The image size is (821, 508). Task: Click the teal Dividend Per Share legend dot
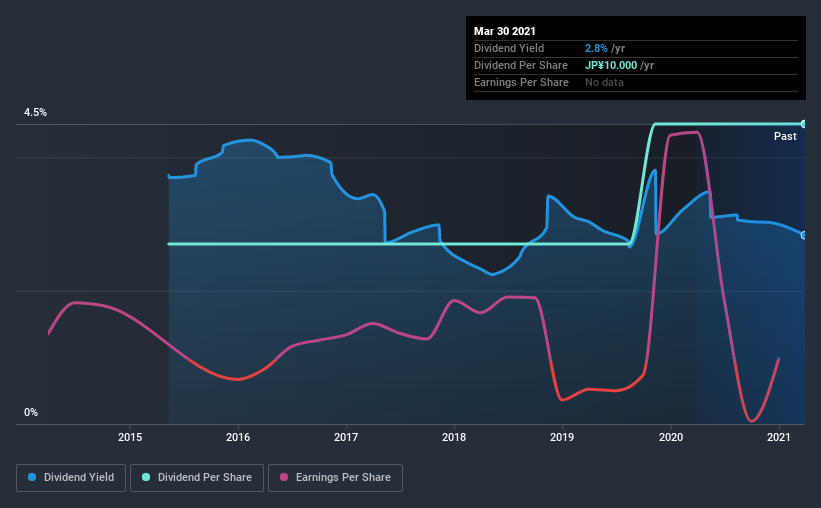click(146, 477)
